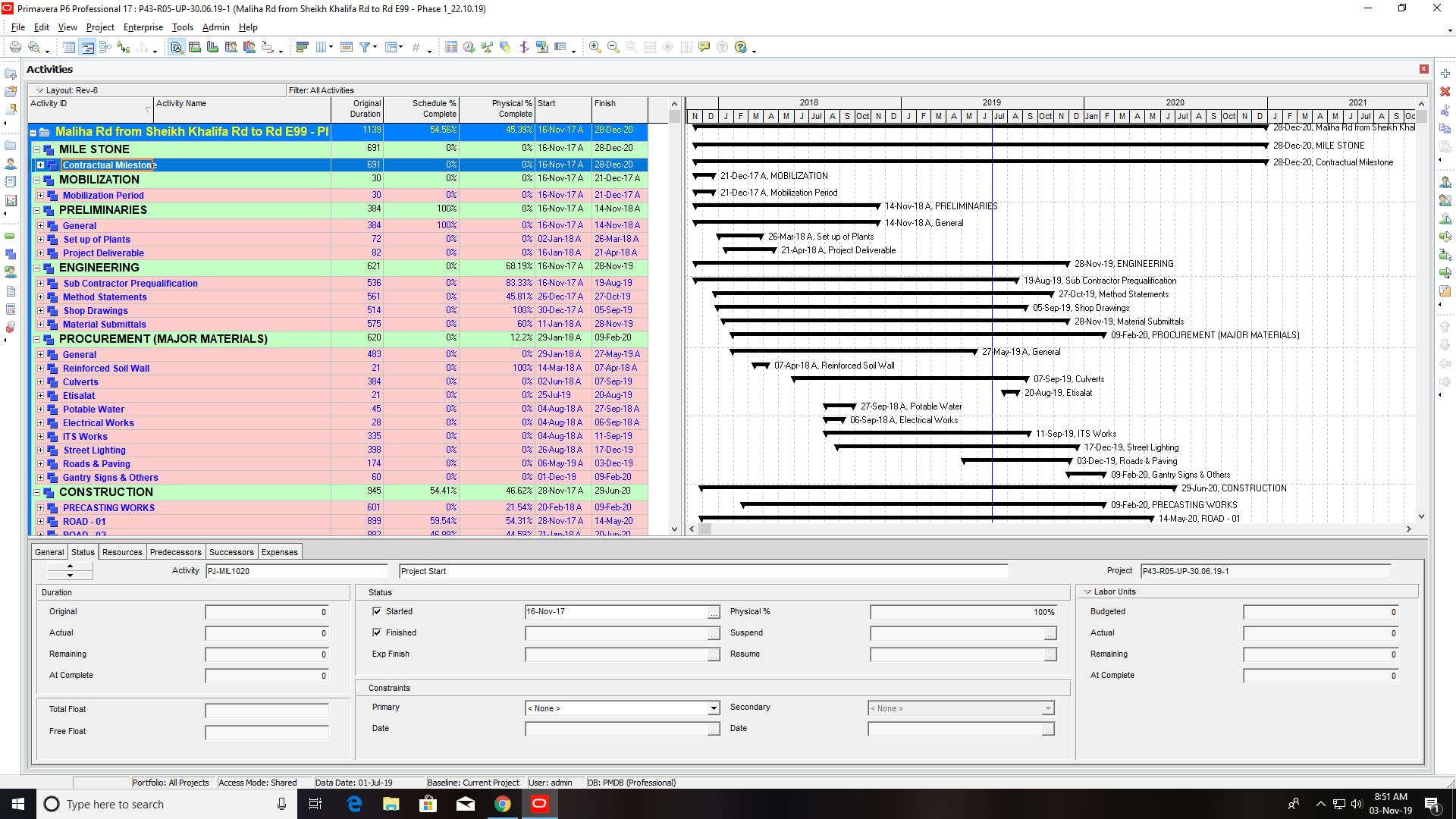Click the Physical % field showing 100%

pyautogui.click(x=964, y=612)
